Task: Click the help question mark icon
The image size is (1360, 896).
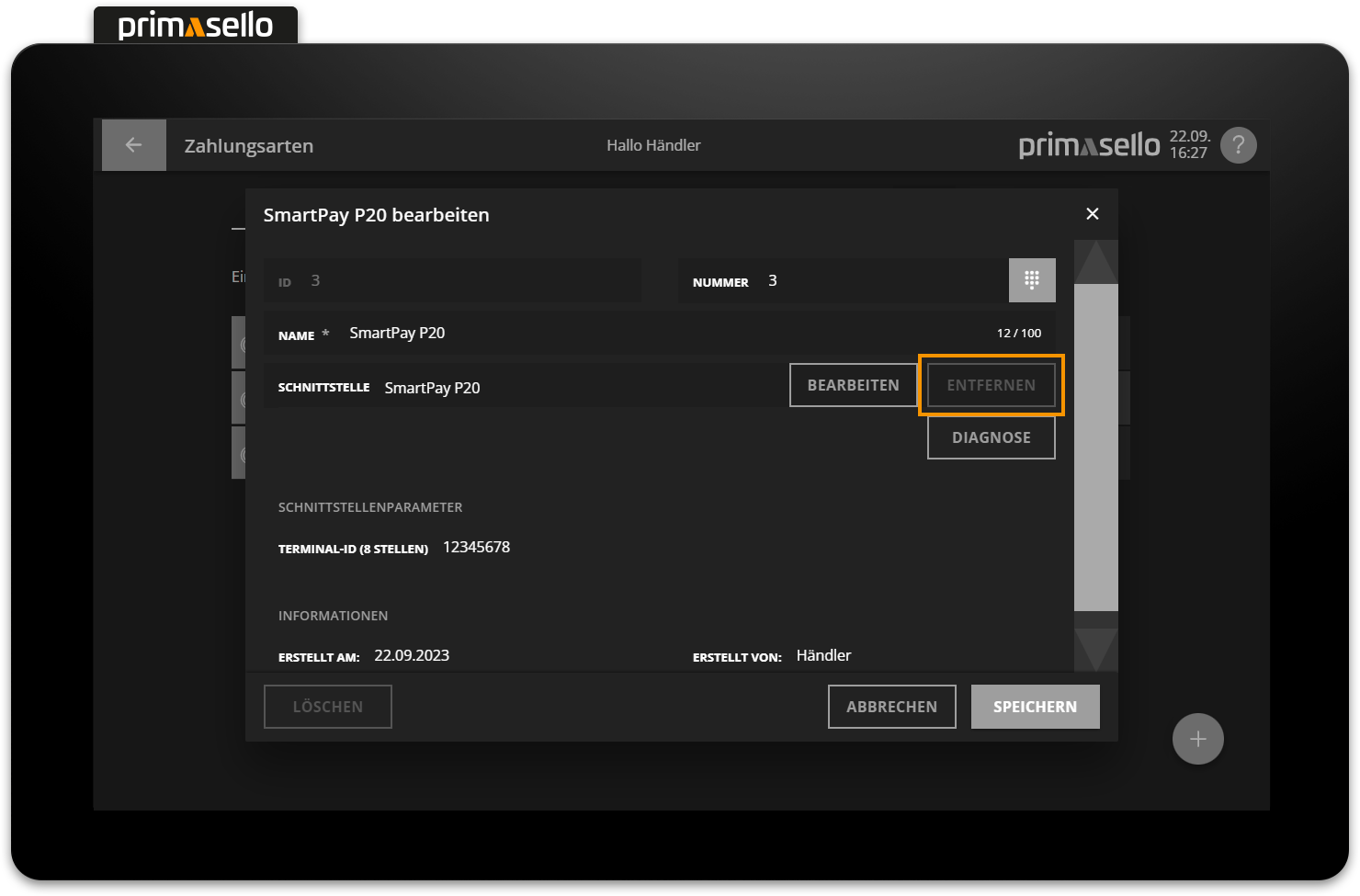Action: point(1238,144)
